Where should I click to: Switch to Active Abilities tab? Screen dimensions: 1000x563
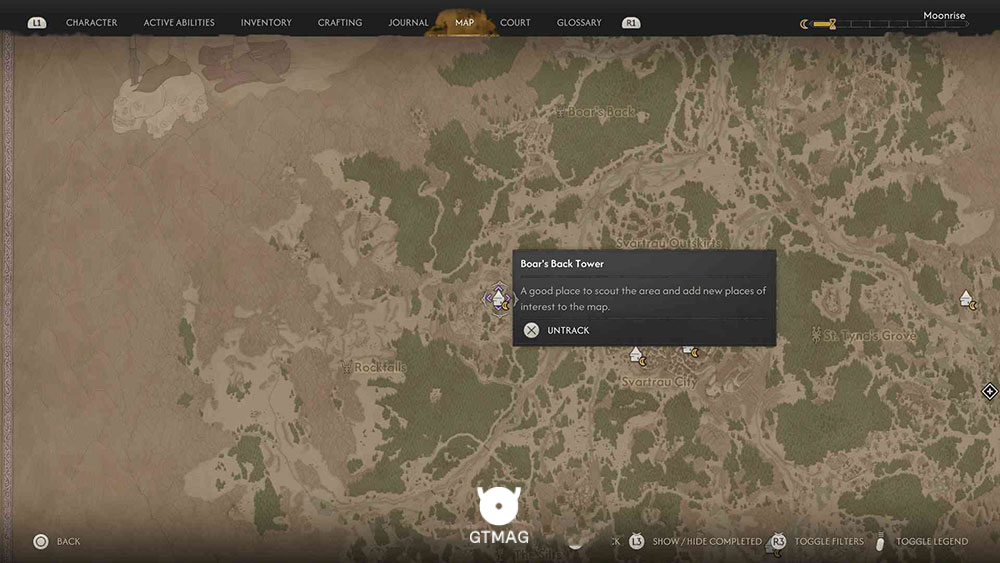coord(179,22)
